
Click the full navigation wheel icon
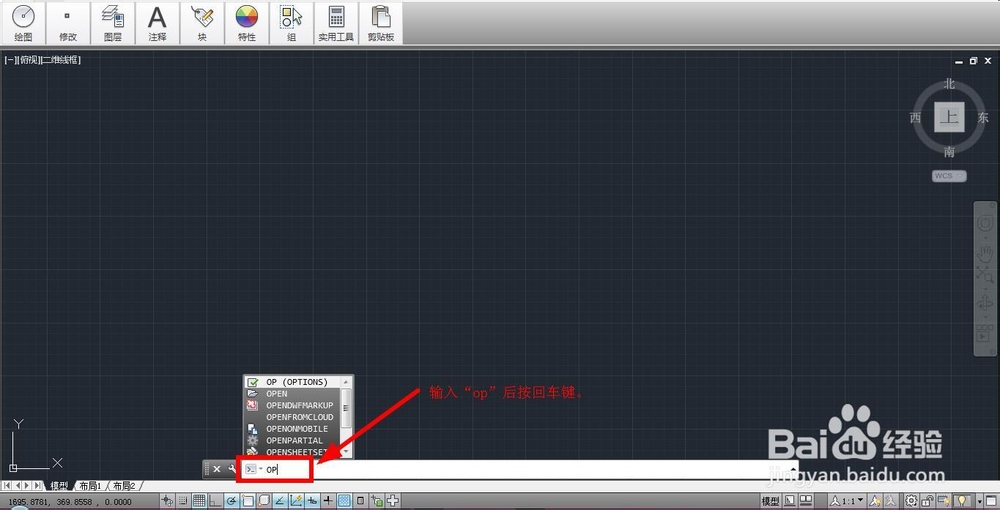pos(985,223)
